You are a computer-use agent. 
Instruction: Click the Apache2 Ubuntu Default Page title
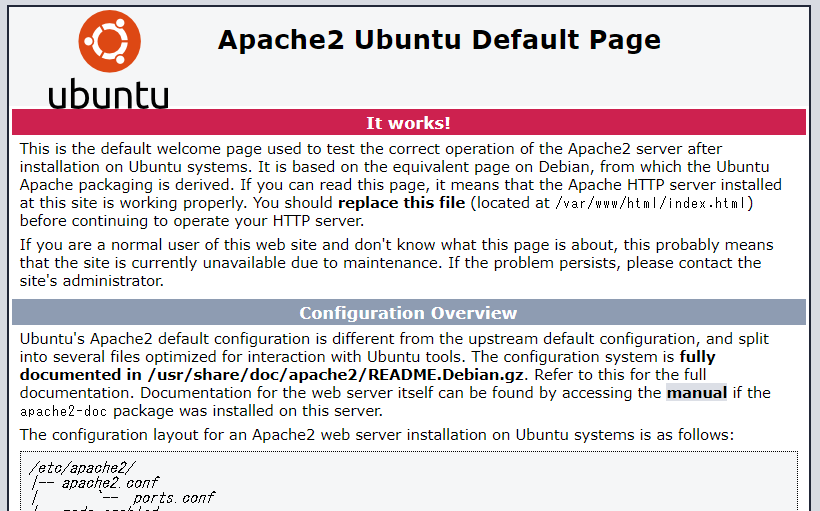pos(439,40)
